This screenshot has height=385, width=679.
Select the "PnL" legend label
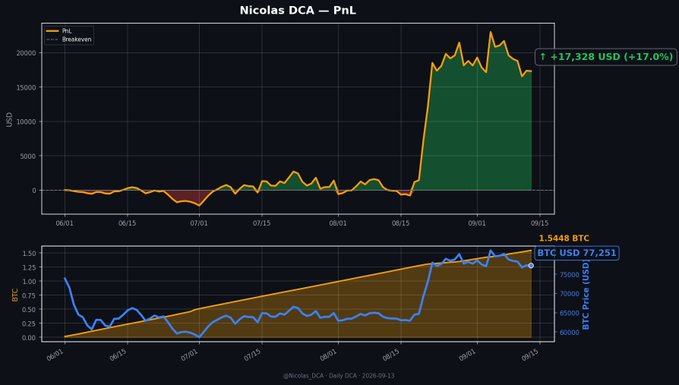click(x=67, y=31)
